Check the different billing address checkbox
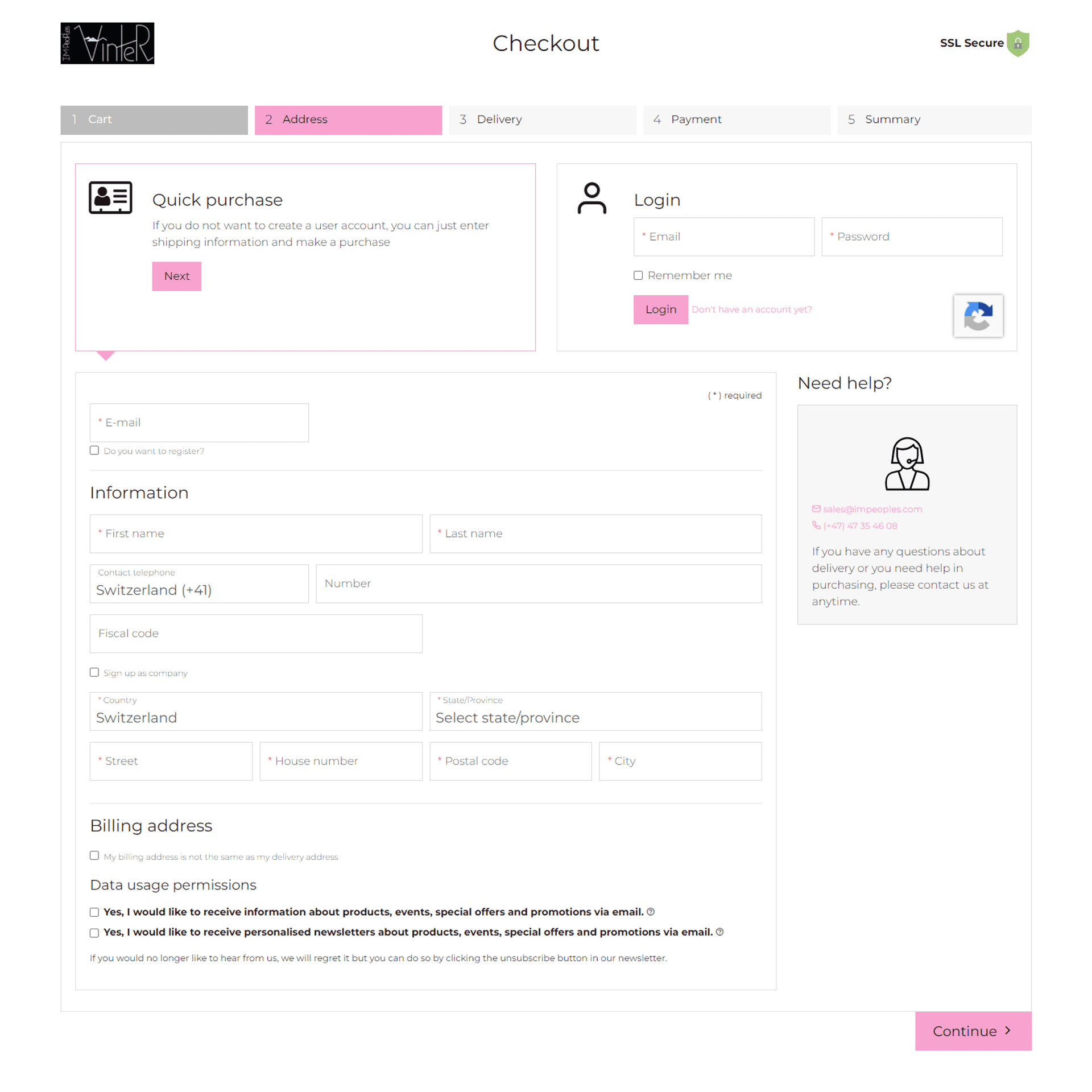The width and height of the screenshot is (1092, 1092). 94,855
